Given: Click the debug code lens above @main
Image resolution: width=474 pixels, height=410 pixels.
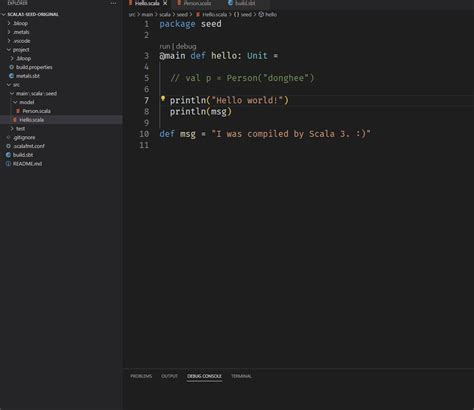Looking at the screenshot, I should [186, 46].
